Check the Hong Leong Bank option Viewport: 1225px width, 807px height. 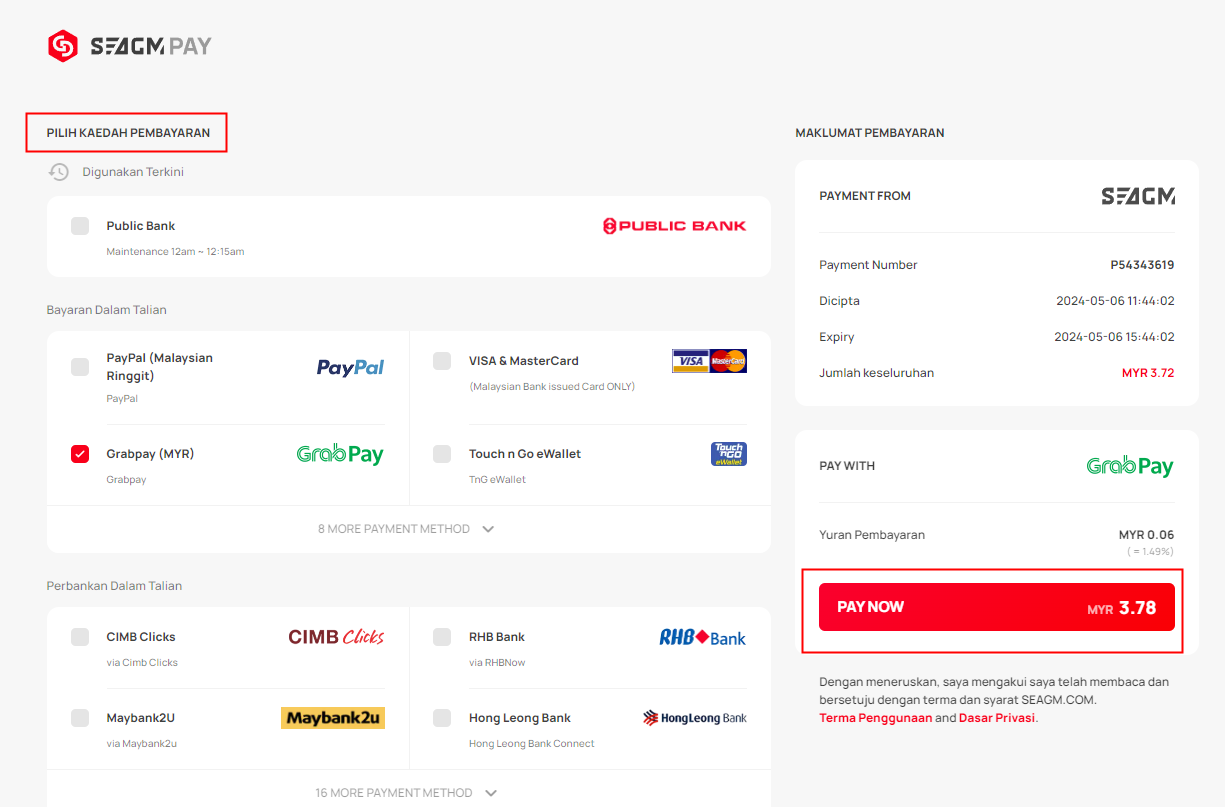(442, 718)
